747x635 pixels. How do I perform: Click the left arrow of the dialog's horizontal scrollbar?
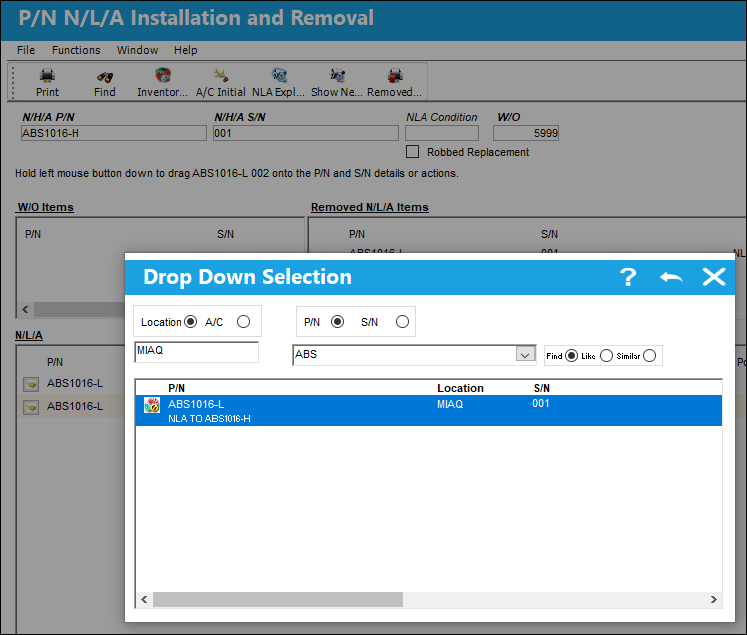tap(144, 600)
